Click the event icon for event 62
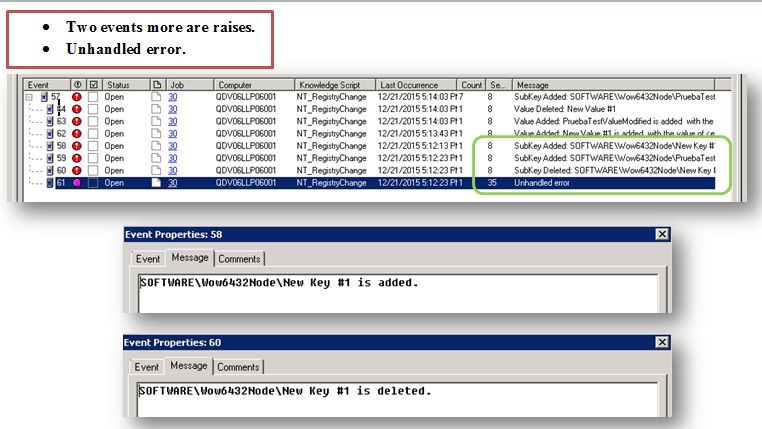 pyautogui.click(x=50, y=134)
